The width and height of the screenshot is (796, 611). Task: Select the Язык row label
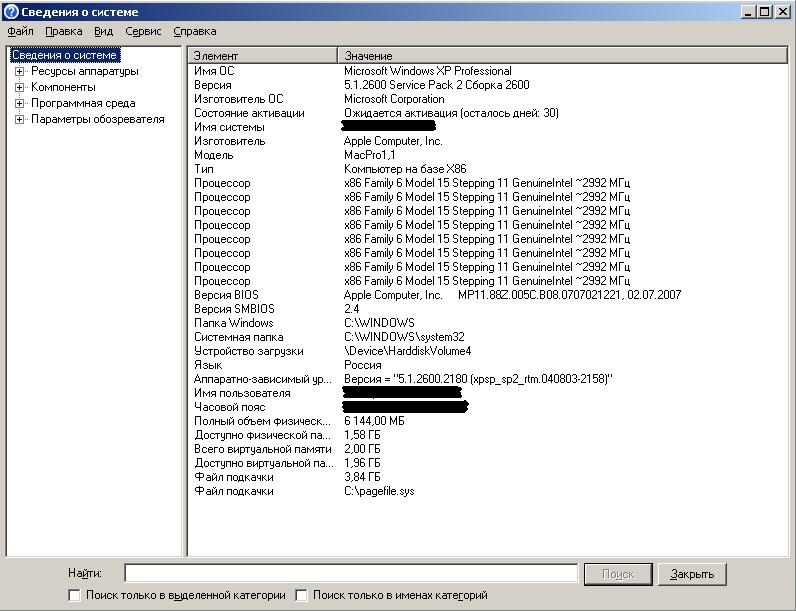(x=208, y=365)
